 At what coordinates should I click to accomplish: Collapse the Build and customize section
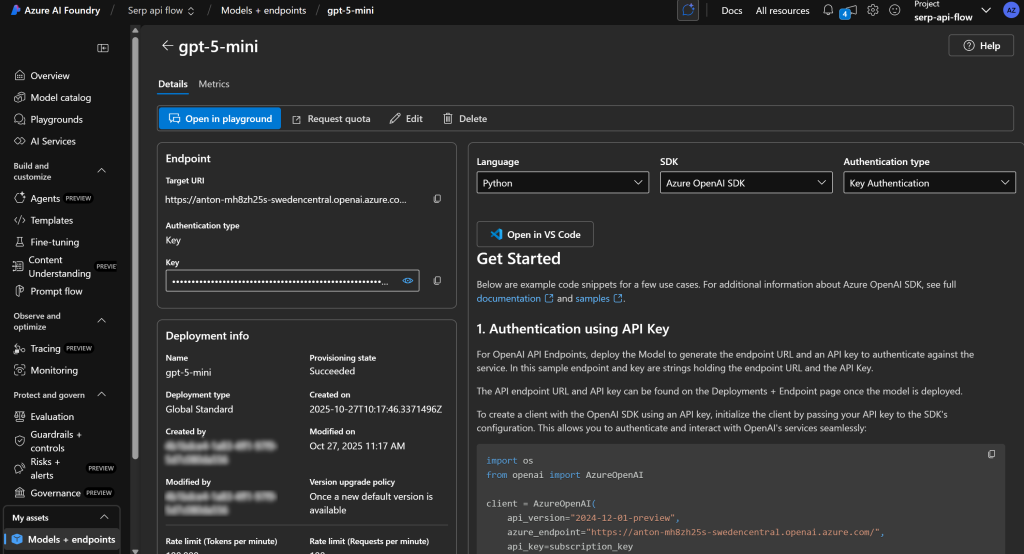102,171
